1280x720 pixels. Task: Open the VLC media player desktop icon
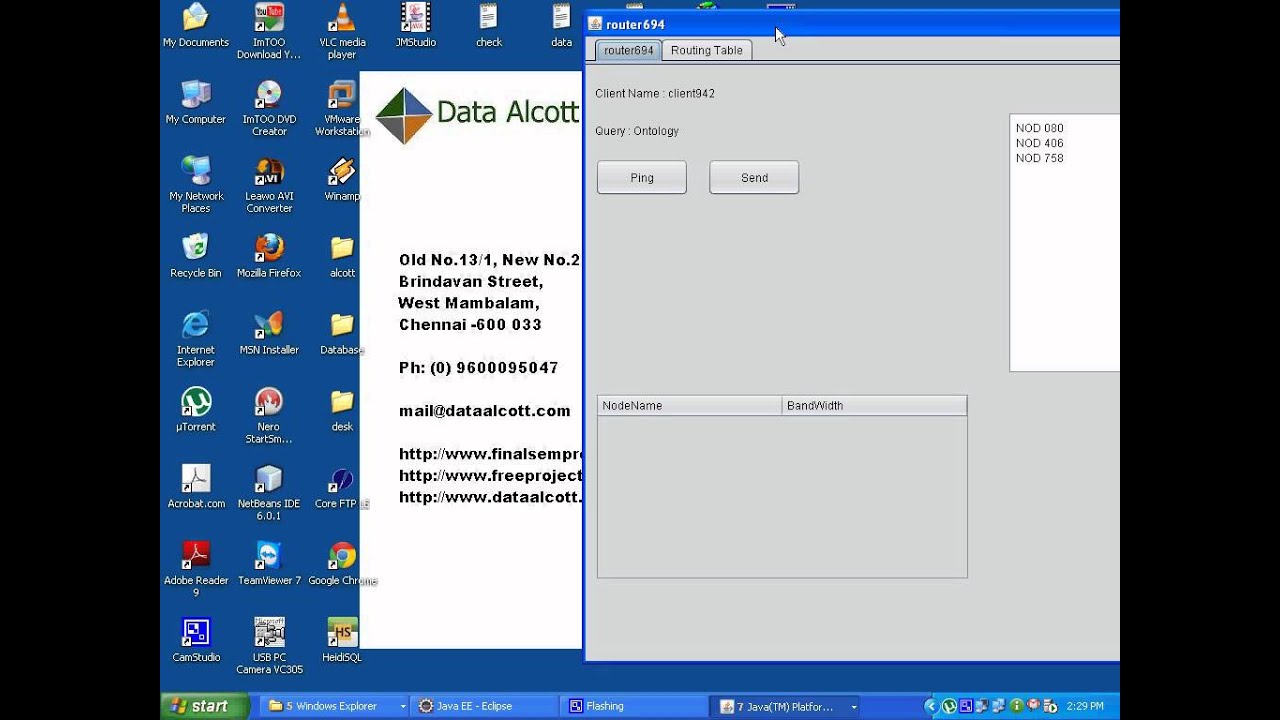342,31
